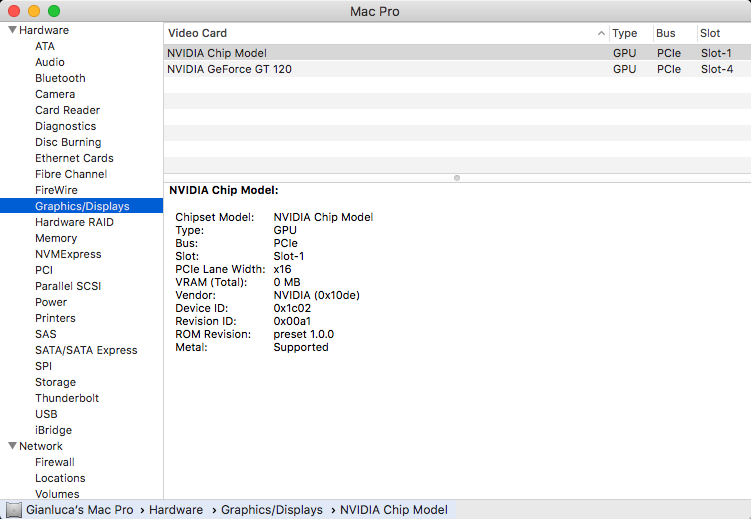Screen dimensions: 751x519
Task: Select Volumes under Network
Action: coord(57,494)
